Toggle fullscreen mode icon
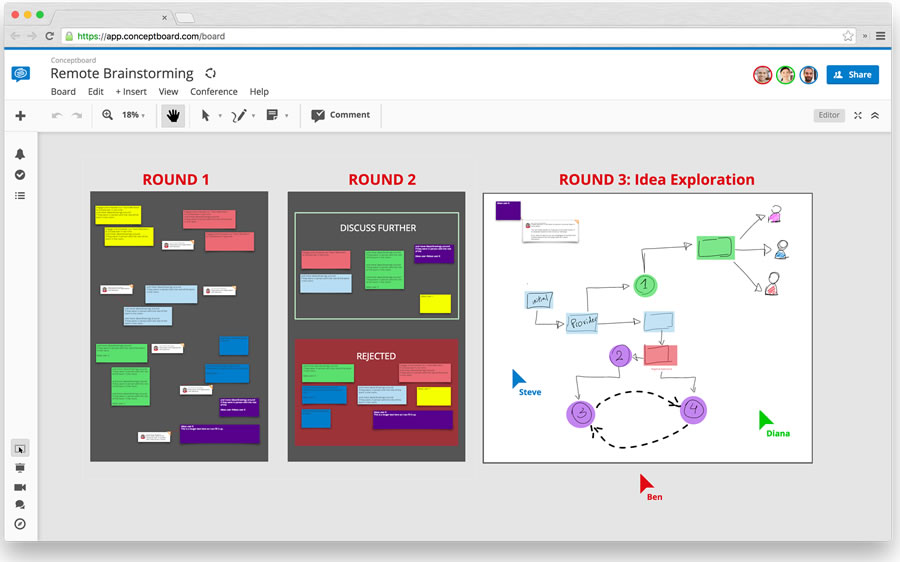900x562 pixels. (858, 115)
